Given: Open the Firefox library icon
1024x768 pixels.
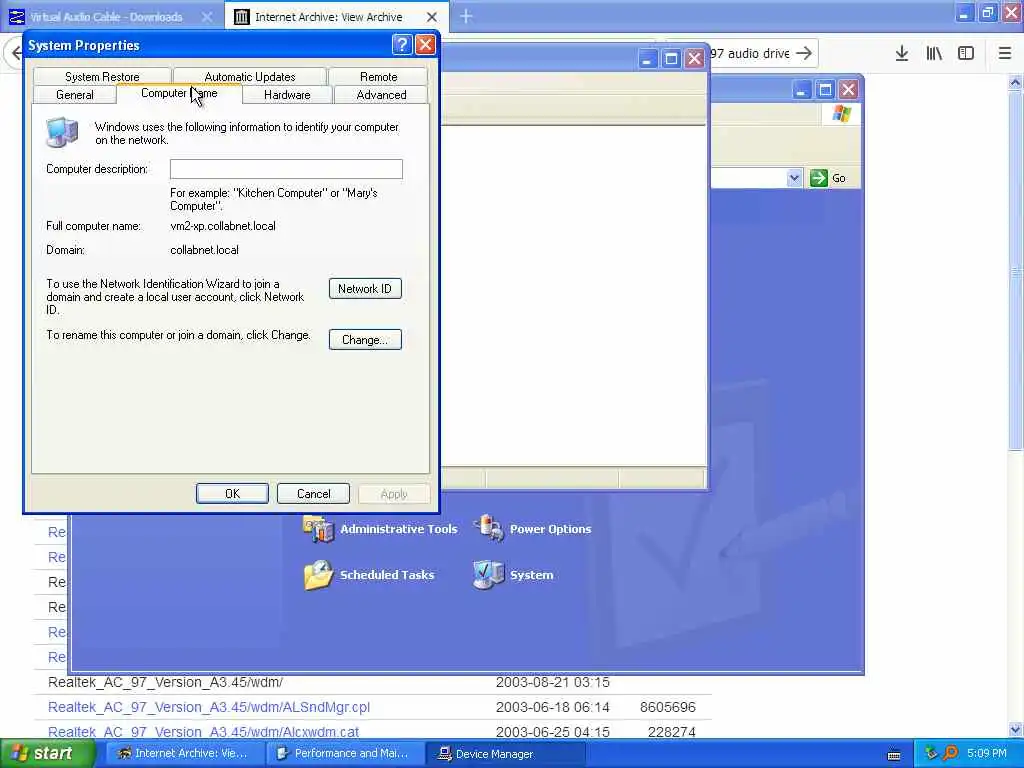Looking at the screenshot, I should click(x=934, y=54).
